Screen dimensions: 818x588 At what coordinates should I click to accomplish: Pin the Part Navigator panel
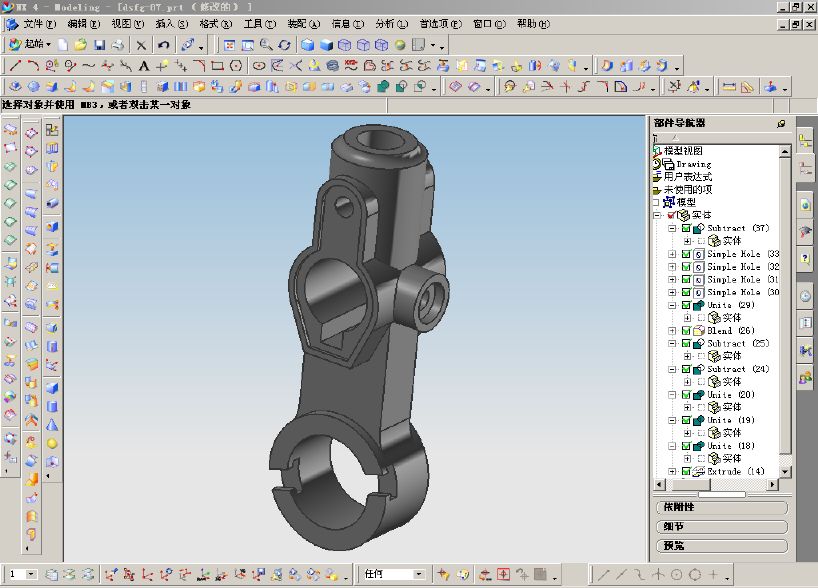coord(781,124)
